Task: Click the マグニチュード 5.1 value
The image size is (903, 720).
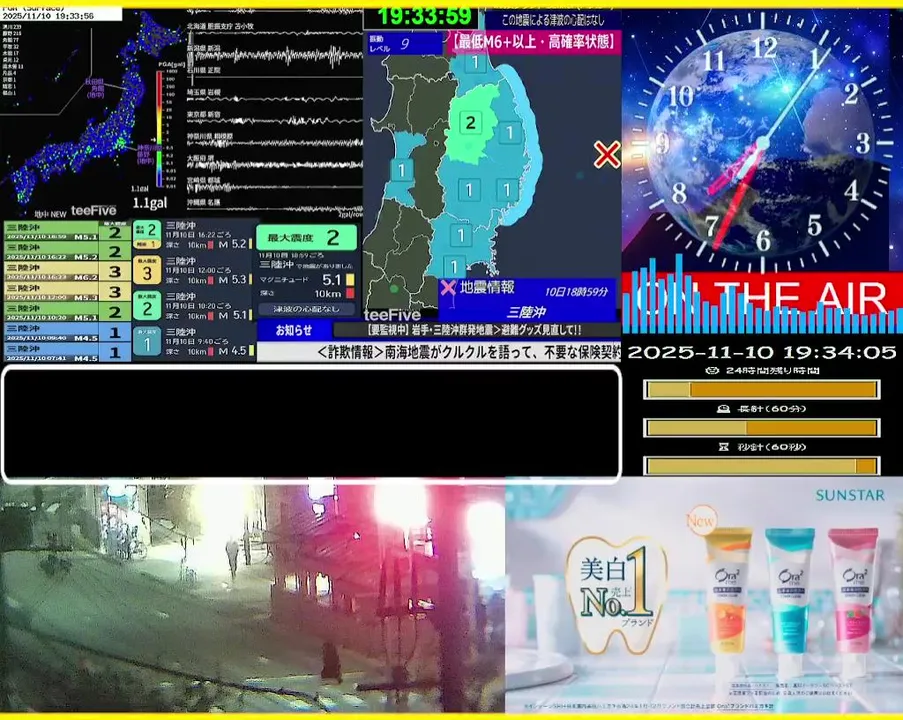Action: 331,280
